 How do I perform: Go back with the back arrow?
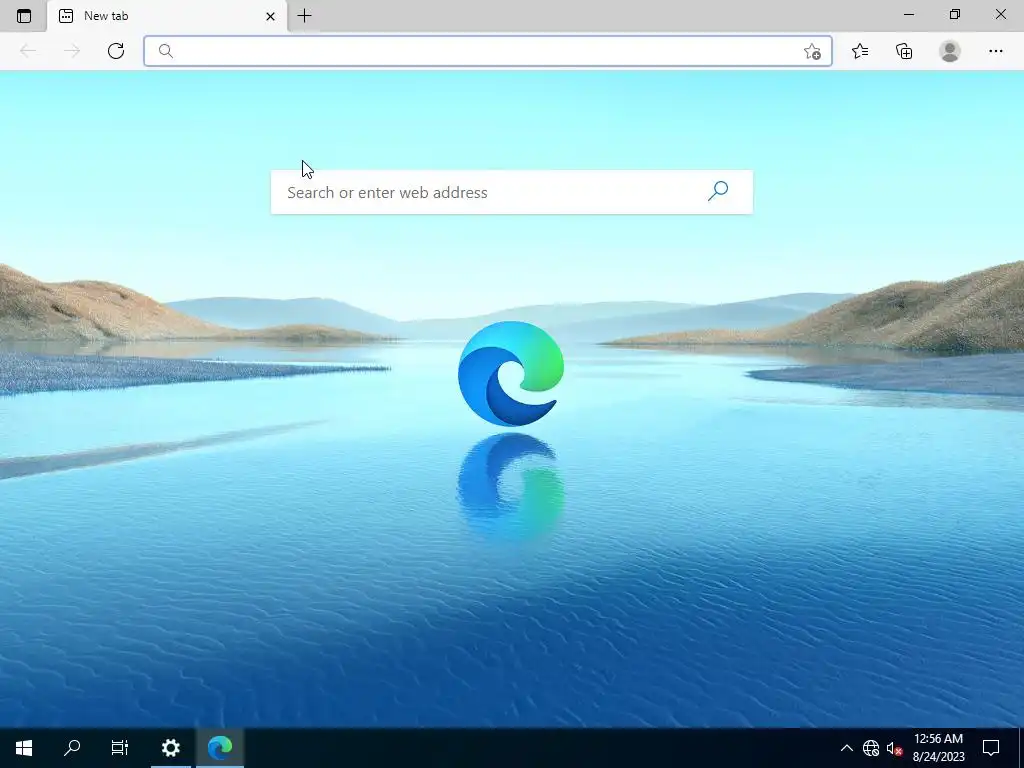pos(27,51)
